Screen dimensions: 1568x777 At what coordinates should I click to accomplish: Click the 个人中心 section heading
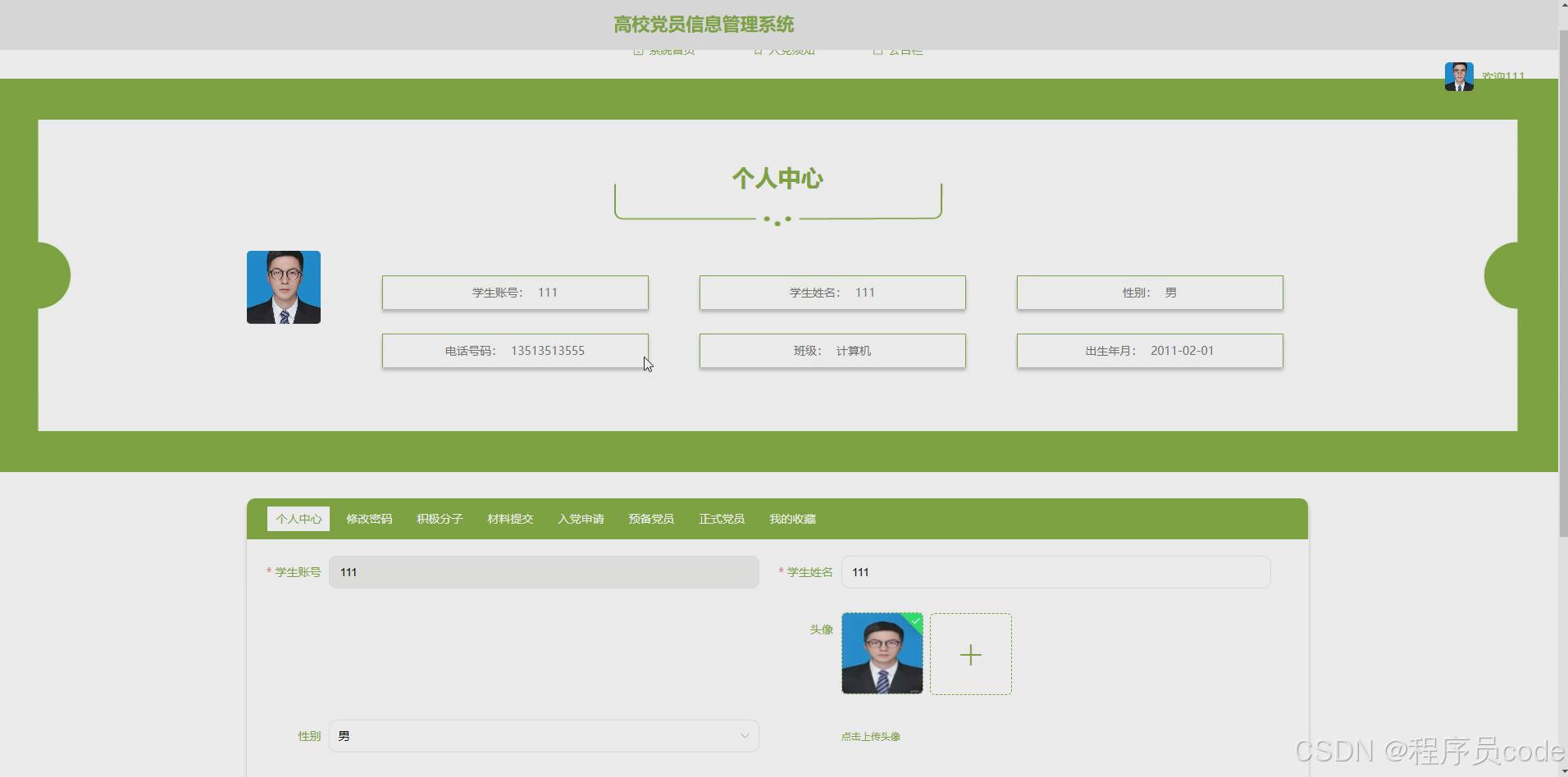pyautogui.click(x=777, y=179)
